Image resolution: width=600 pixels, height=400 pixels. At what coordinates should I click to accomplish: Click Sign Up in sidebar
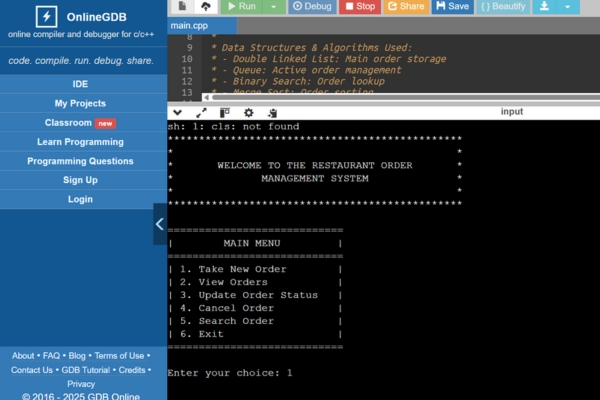pyautogui.click(x=80, y=180)
